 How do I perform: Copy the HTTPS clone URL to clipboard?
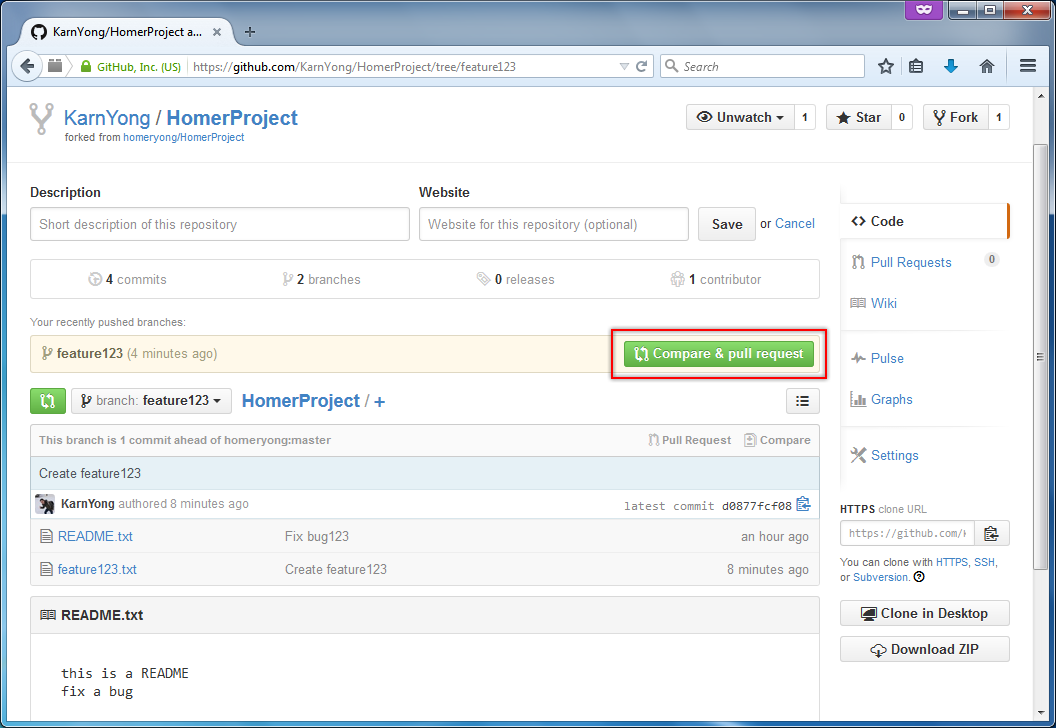point(991,533)
